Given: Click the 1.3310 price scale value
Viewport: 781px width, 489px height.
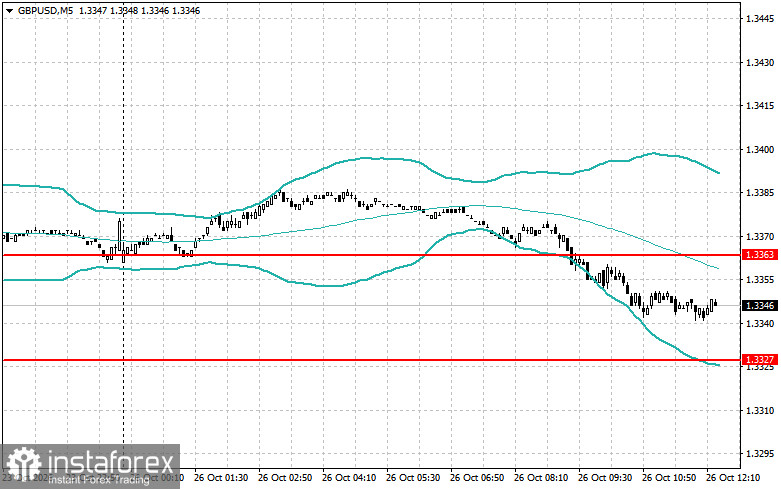Looking at the screenshot, I should [760, 411].
